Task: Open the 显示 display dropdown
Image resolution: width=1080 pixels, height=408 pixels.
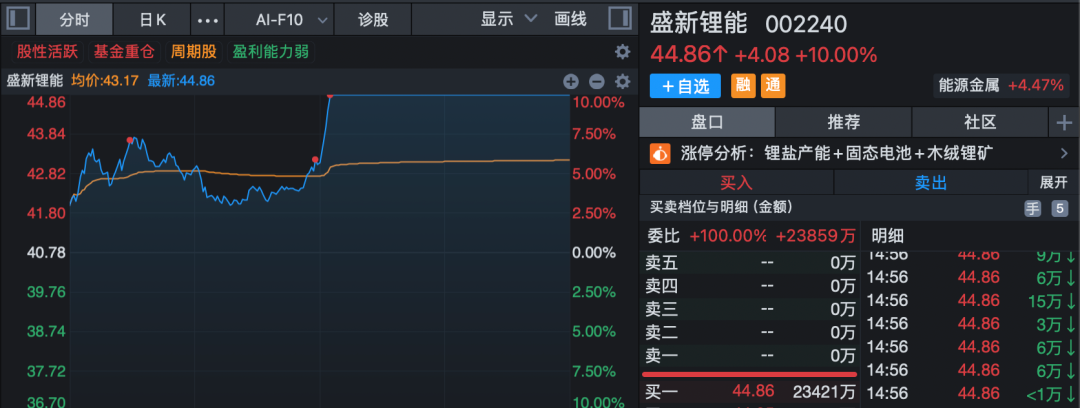Action: point(508,19)
